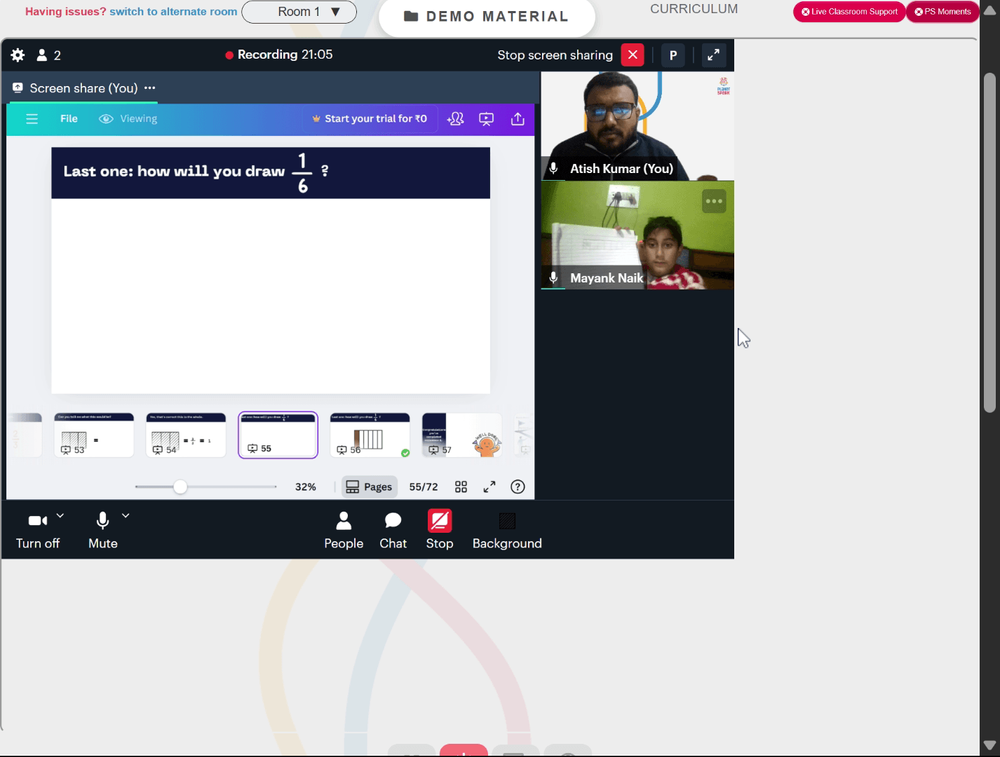
Task: Open the DEMO MATERIAL tab
Action: (x=487, y=17)
